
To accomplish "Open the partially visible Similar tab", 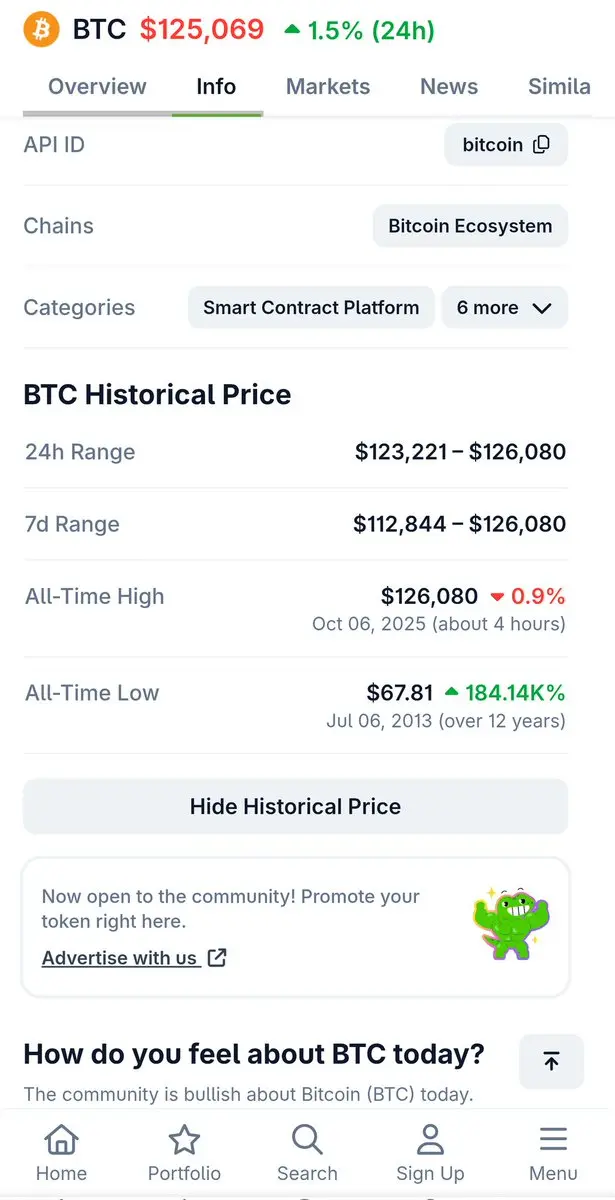I will point(559,86).
